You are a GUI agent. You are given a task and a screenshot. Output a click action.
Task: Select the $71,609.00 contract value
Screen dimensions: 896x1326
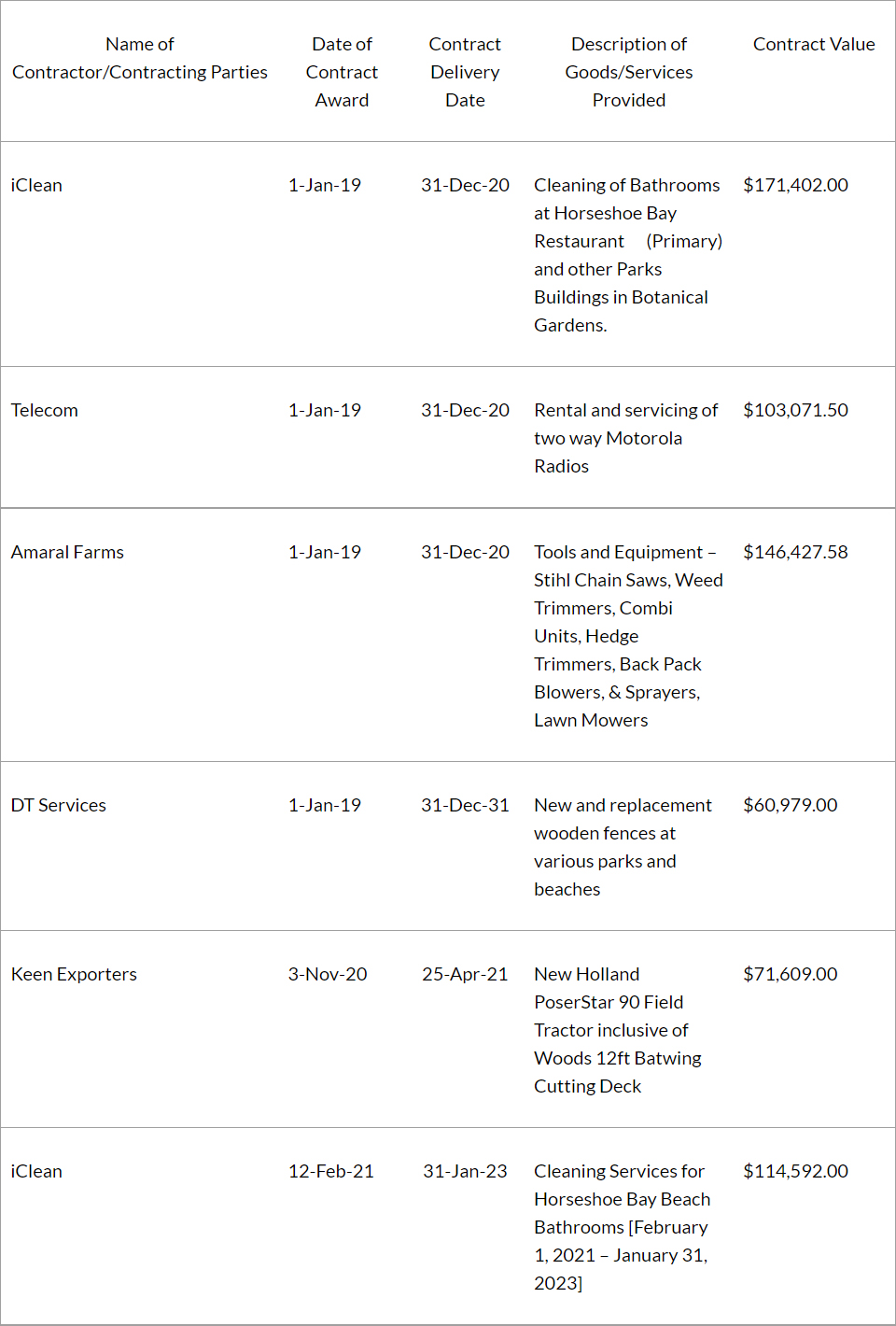tap(790, 974)
